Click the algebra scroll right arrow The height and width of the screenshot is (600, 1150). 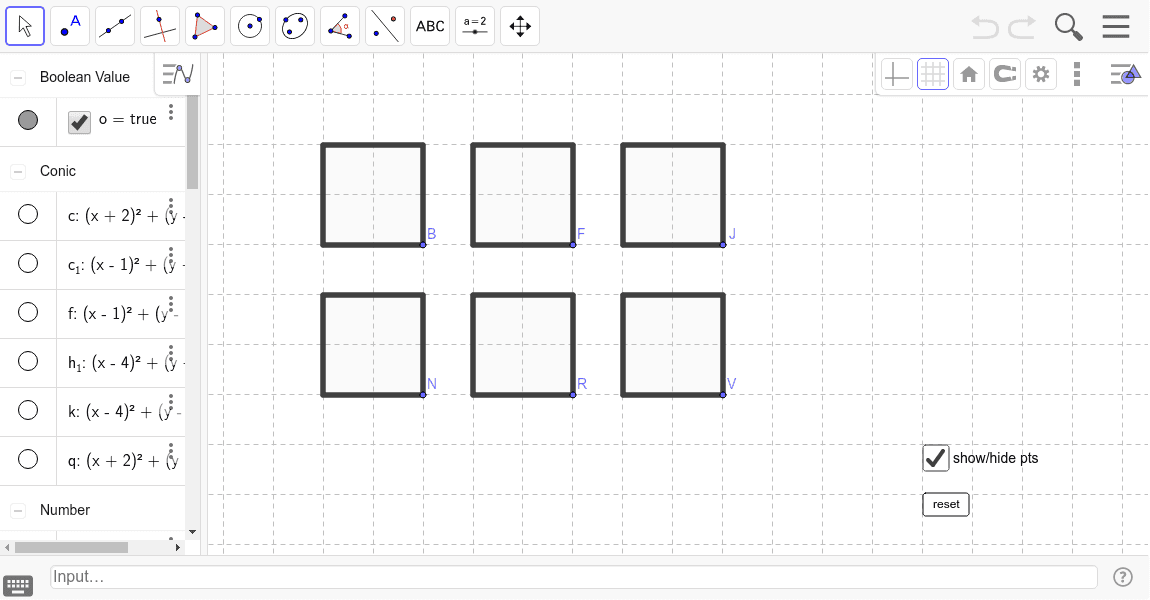177,547
